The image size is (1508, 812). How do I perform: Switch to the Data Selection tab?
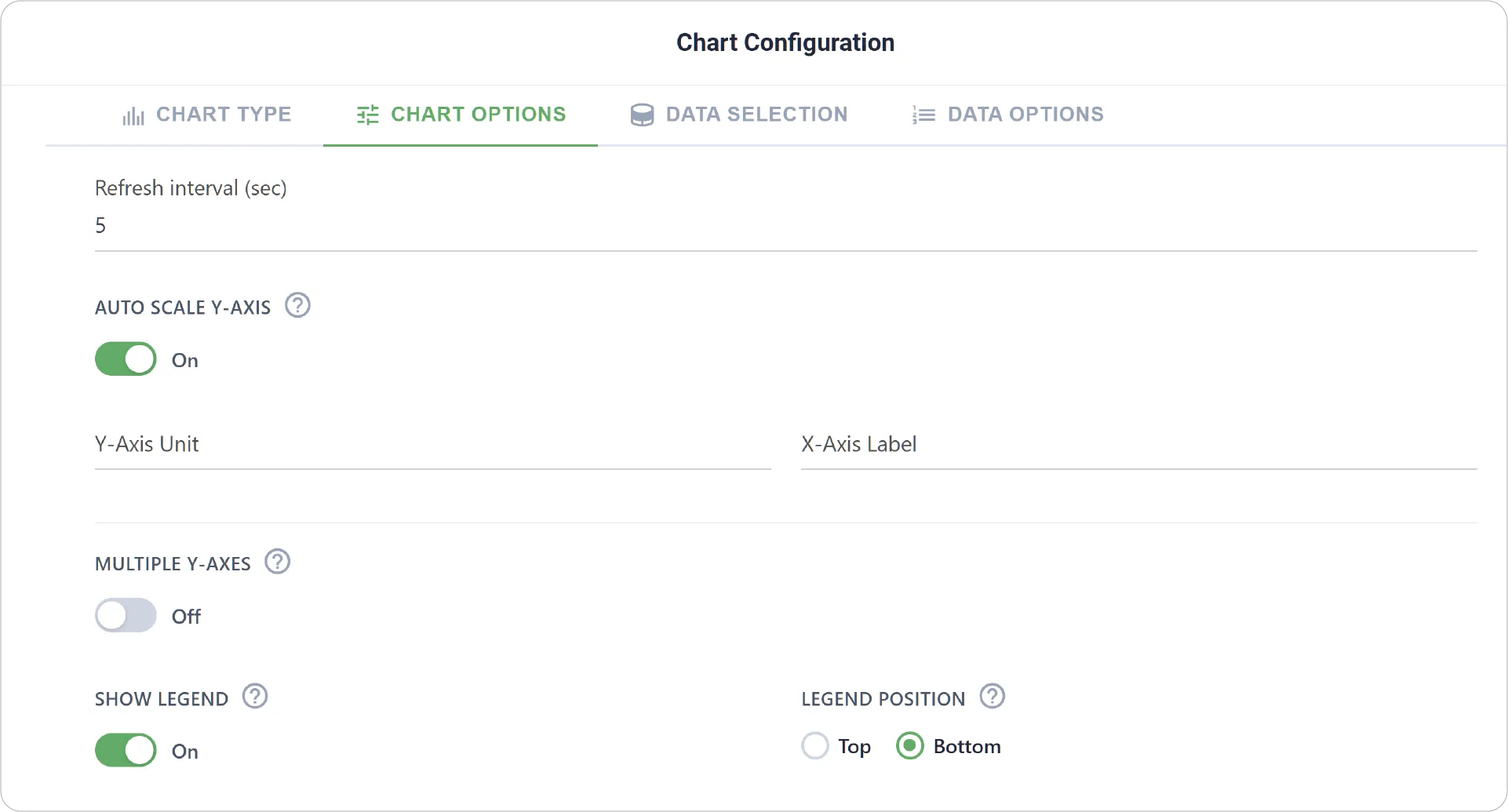coord(739,115)
